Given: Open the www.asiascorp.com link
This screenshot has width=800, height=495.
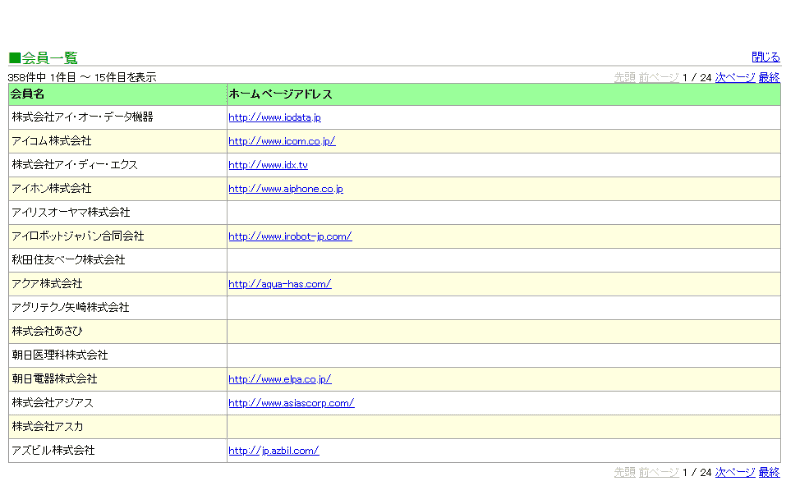Looking at the screenshot, I should click(291, 403).
